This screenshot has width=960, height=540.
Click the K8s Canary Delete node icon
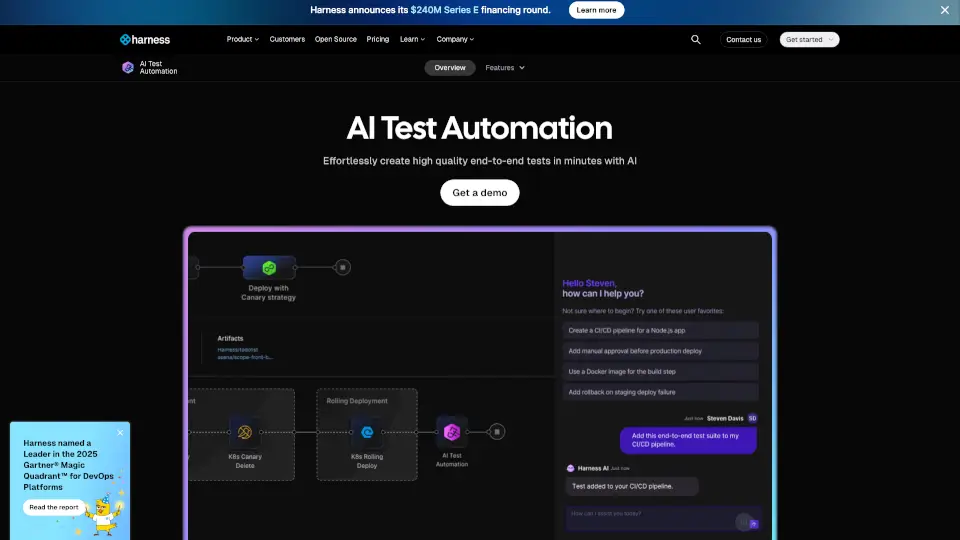point(244,432)
